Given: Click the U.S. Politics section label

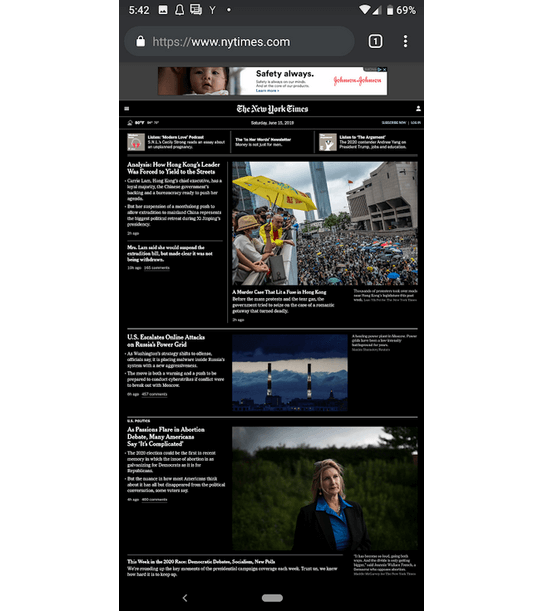Looking at the screenshot, I should (x=138, y=421).
